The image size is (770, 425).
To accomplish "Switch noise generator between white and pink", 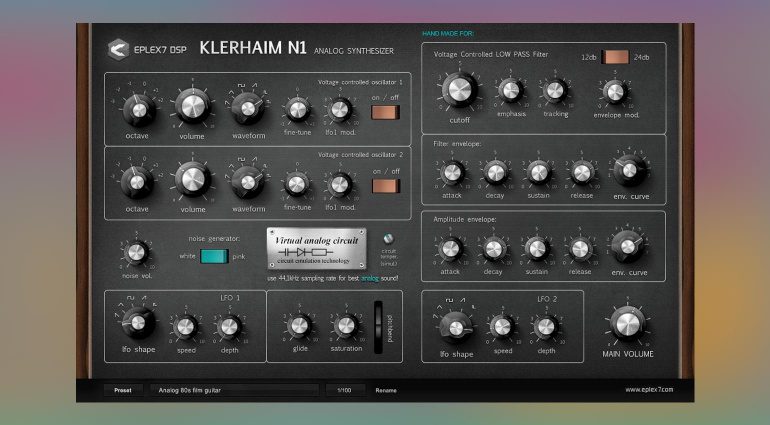I will [x=214, y=257].
